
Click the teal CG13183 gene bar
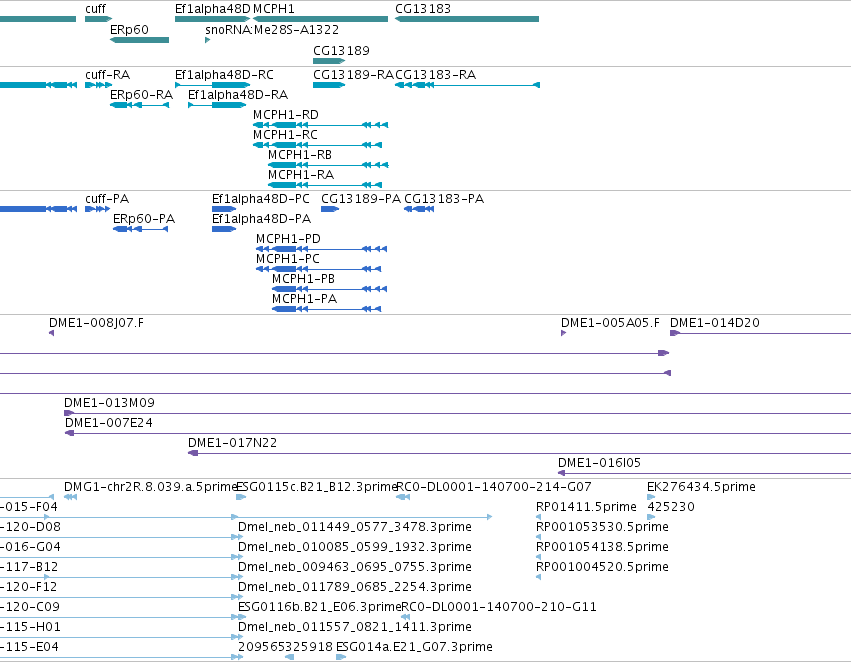(467, 19)
